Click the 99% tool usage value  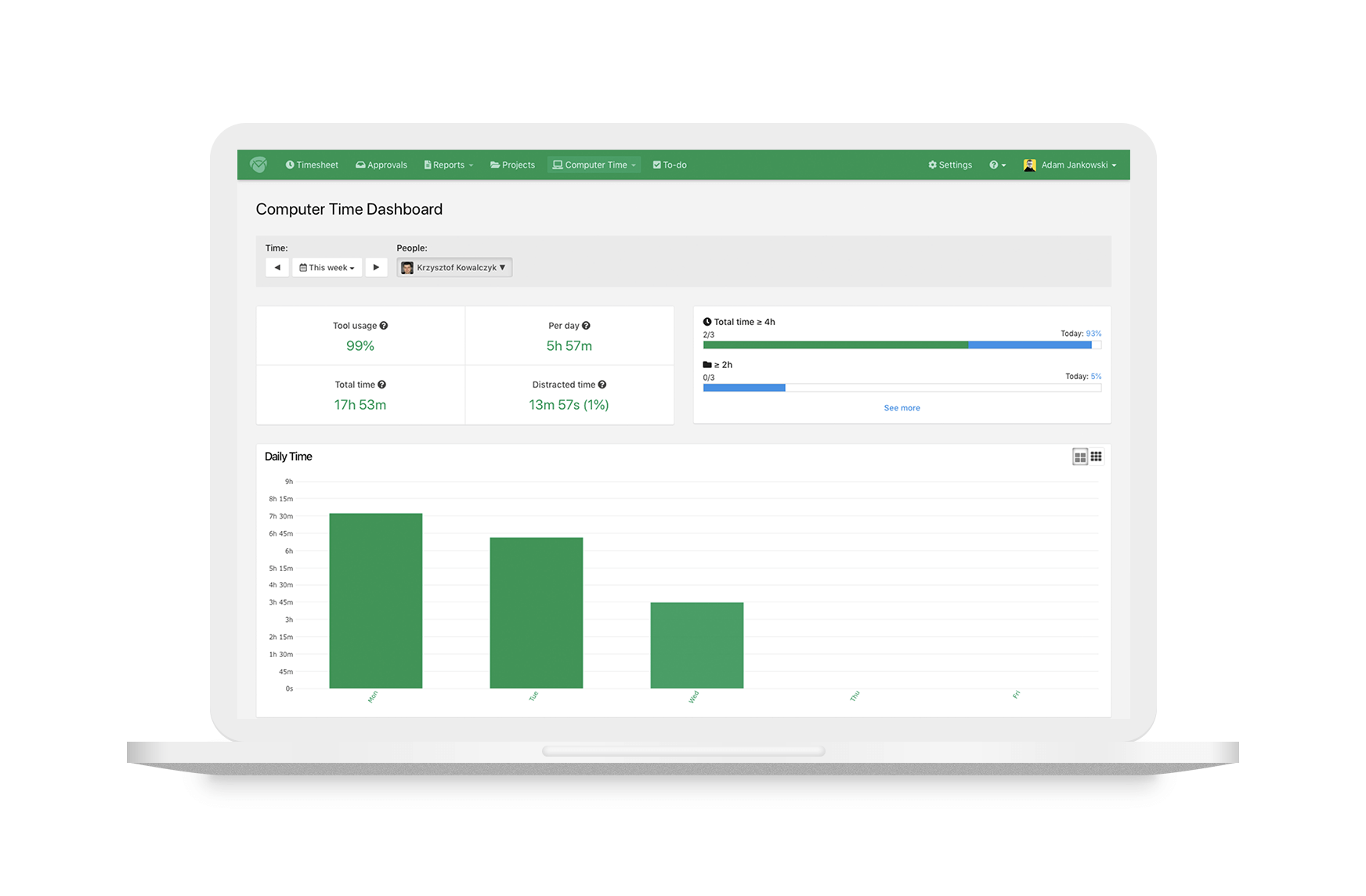point(360,346)
